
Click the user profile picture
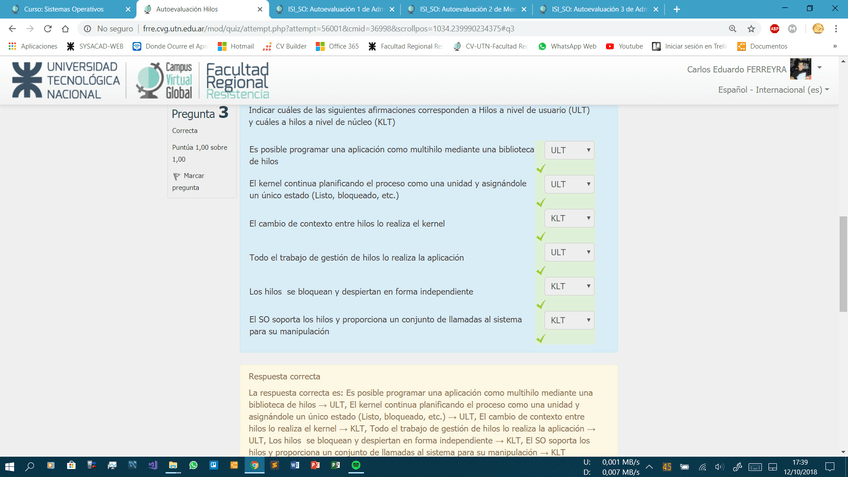coord(800,69)
